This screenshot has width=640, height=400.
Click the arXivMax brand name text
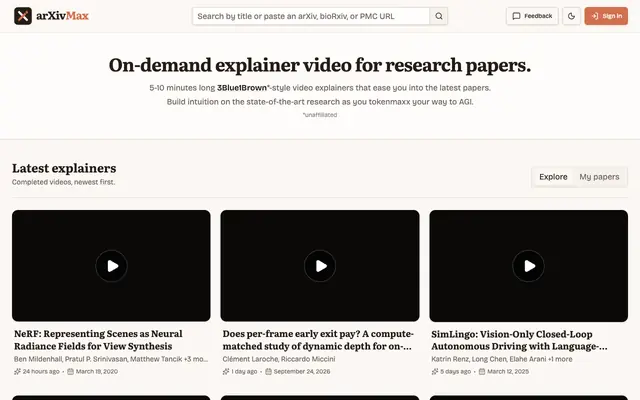coord(62,16)
